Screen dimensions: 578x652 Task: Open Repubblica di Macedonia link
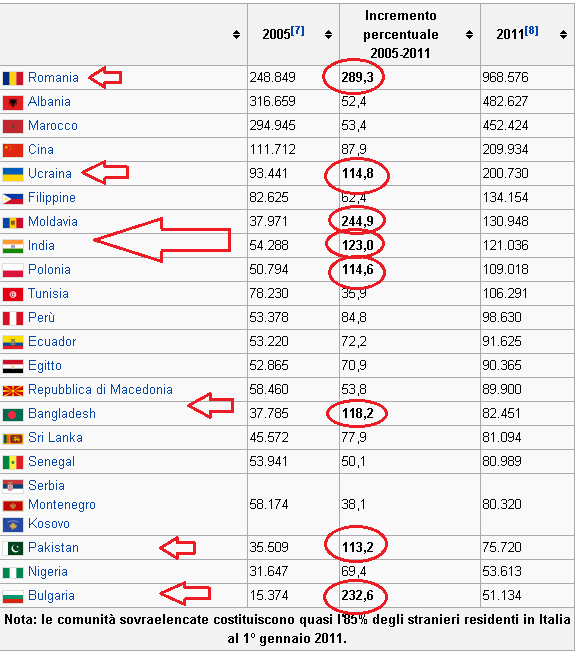point(100,390)
